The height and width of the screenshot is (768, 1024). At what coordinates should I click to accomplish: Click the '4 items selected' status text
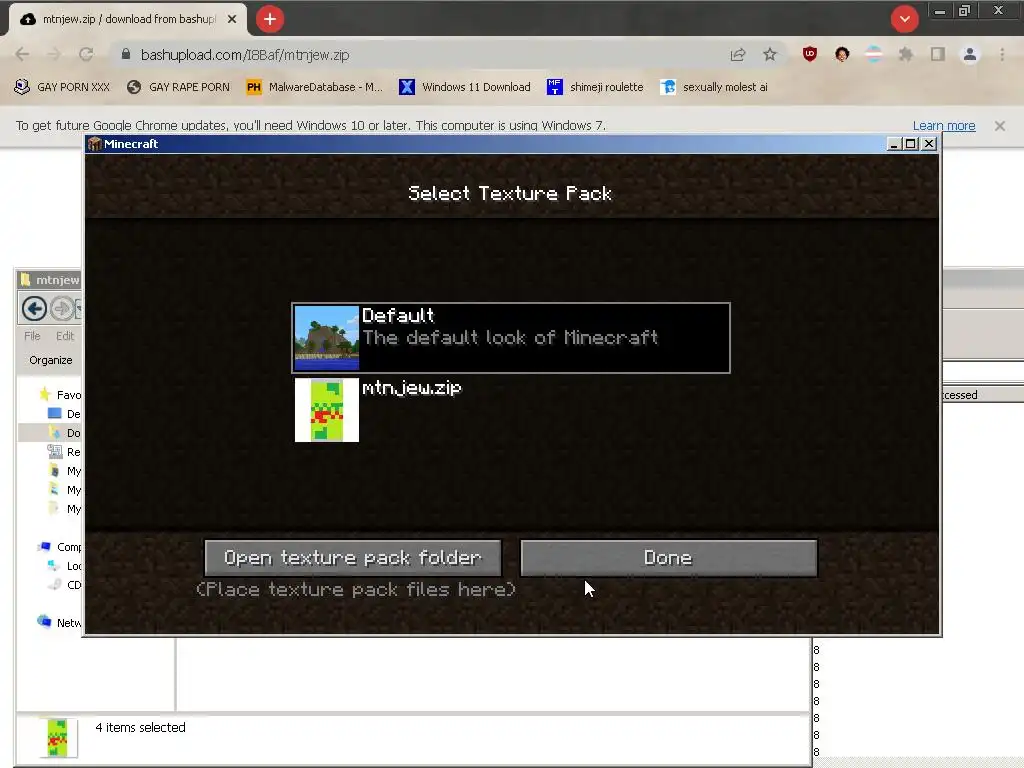pos(140,728)
